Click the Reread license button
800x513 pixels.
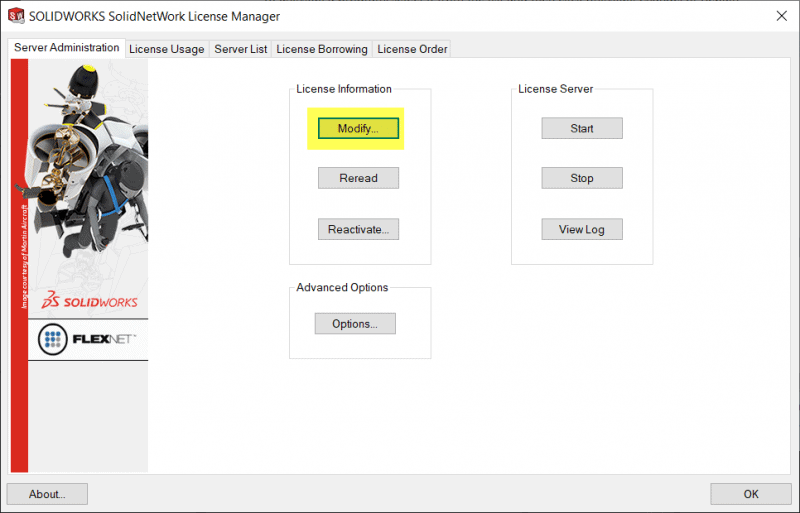point(358,178)
